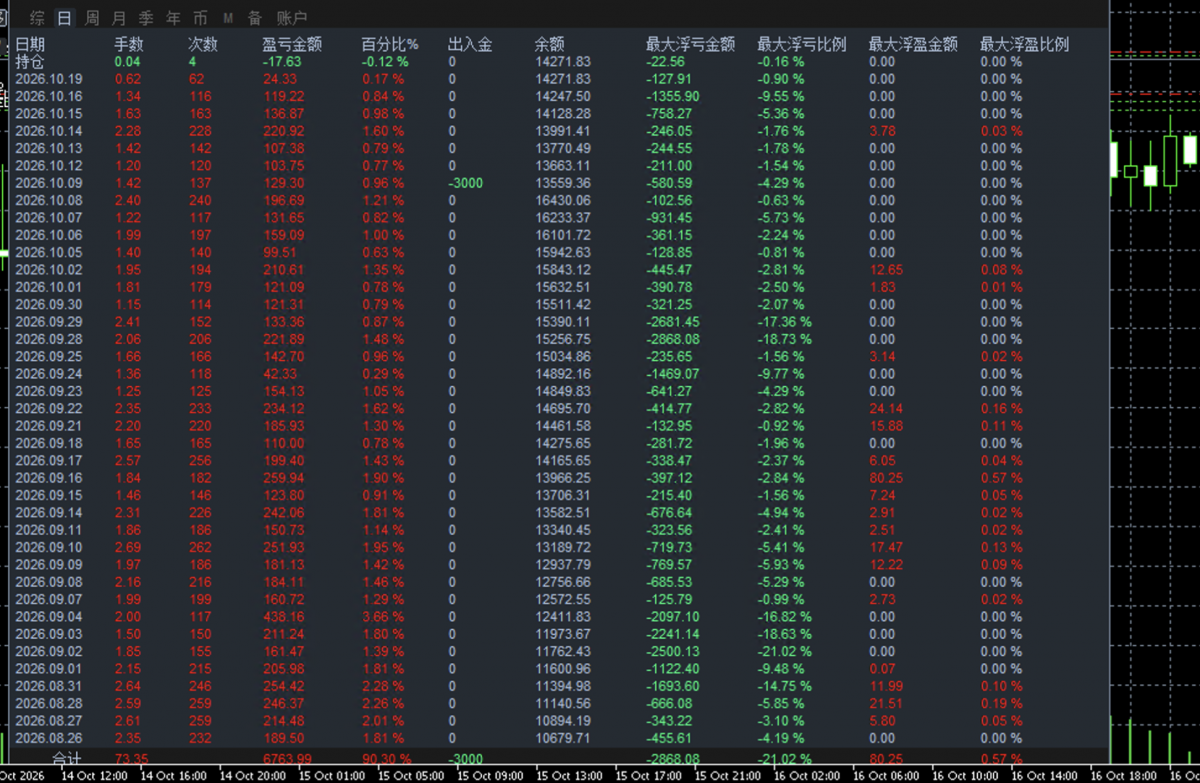Click the 最大浮盈比例 column header
The height and width of the screenshot is (783, 1200).
(x=1024, y=44)
